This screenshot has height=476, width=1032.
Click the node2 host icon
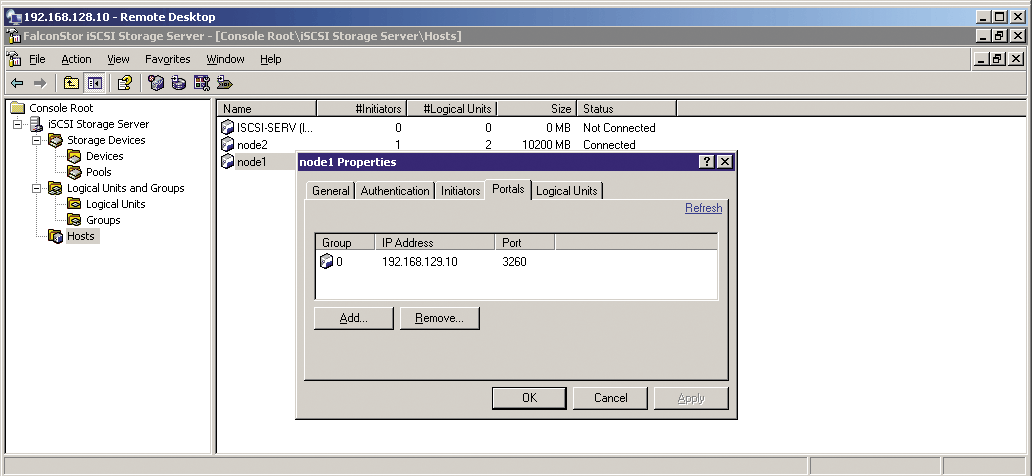click(x=227, y=144)
